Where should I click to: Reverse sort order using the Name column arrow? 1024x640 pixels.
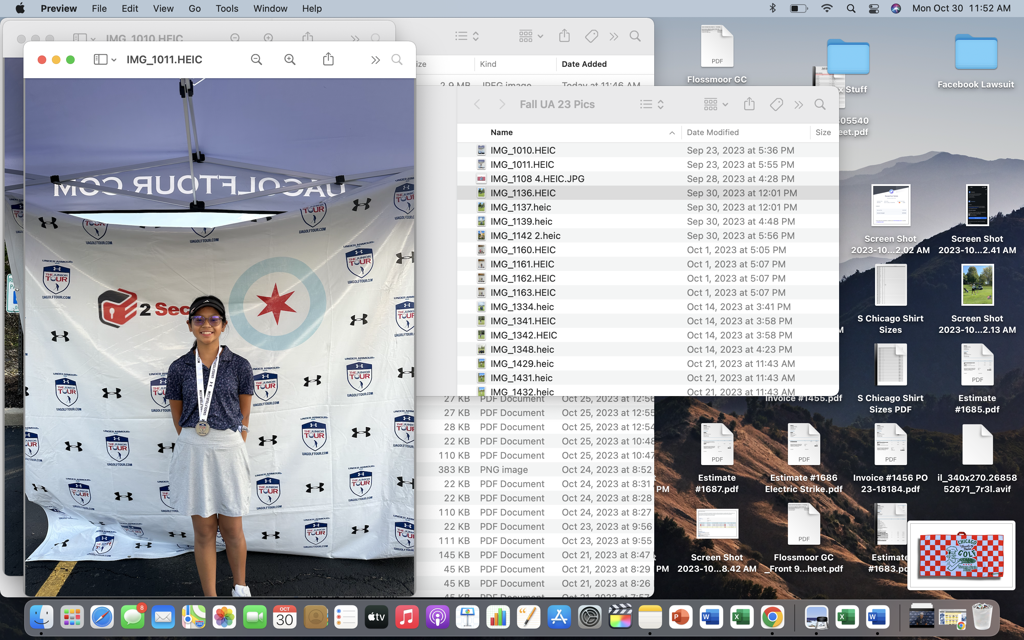point(672,133)
